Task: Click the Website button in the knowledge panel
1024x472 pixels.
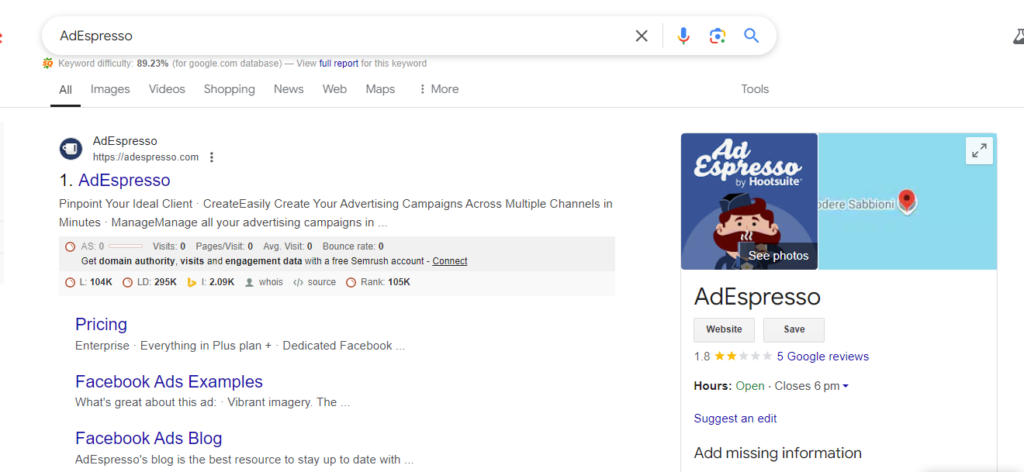Action: pyautogui.click(x=724, y=330)
